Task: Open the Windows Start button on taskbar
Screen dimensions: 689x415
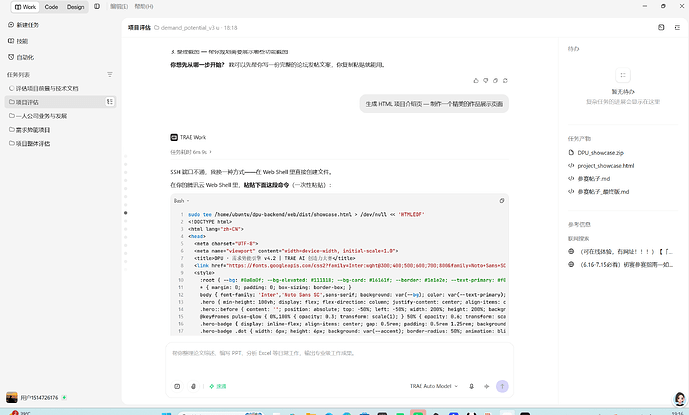Action: click(x=167, y=413)
